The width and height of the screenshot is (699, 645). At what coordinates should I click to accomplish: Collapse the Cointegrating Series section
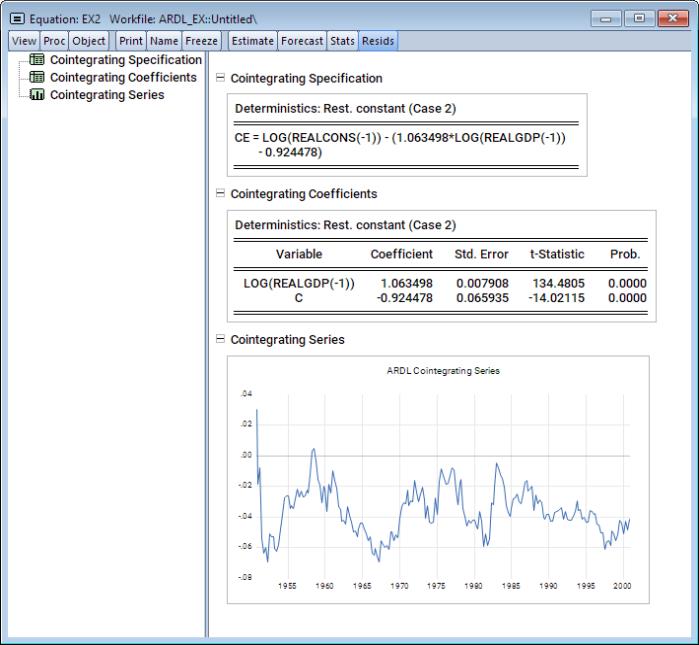(220, 340)
